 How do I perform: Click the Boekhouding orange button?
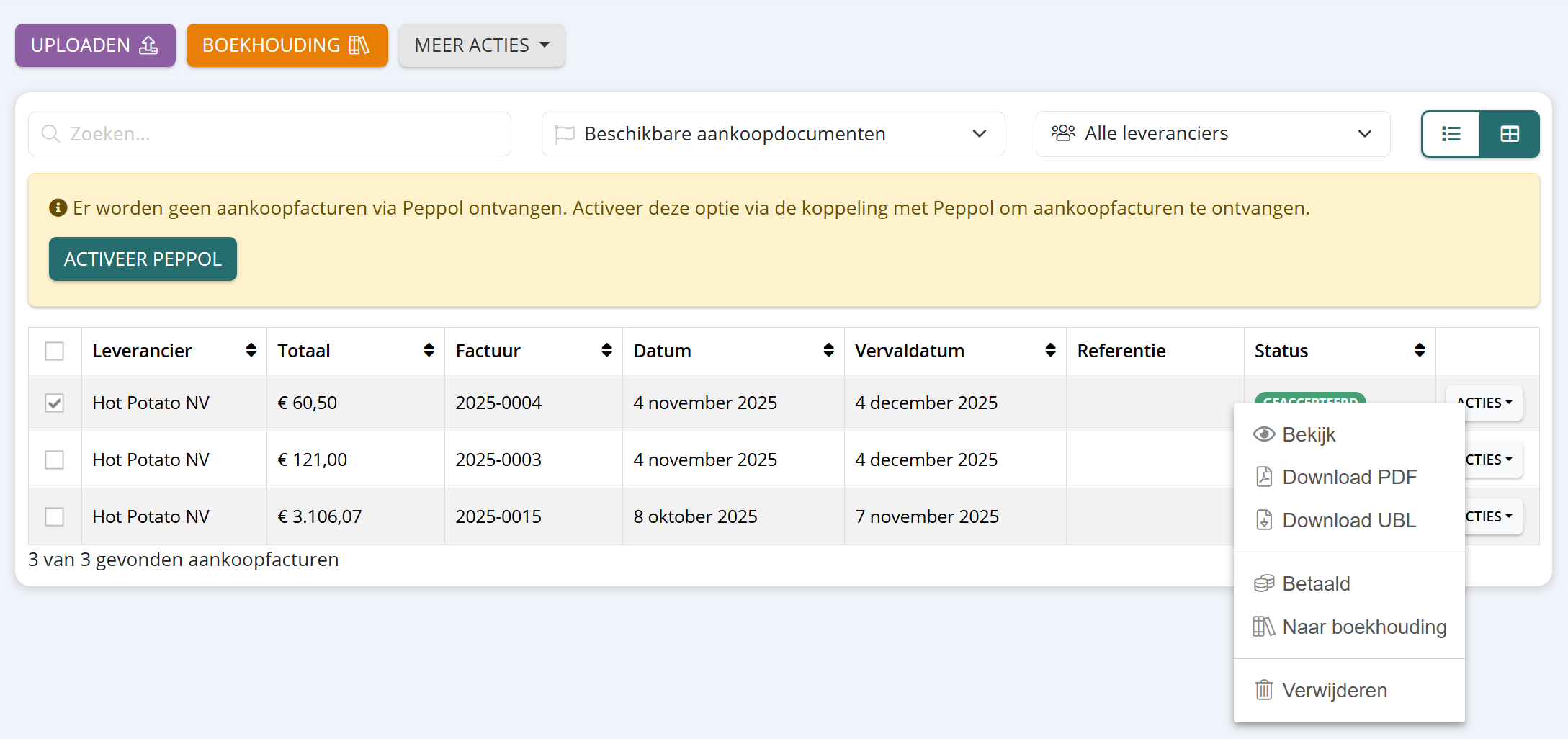pyautogui.click(x=287, y=45)
